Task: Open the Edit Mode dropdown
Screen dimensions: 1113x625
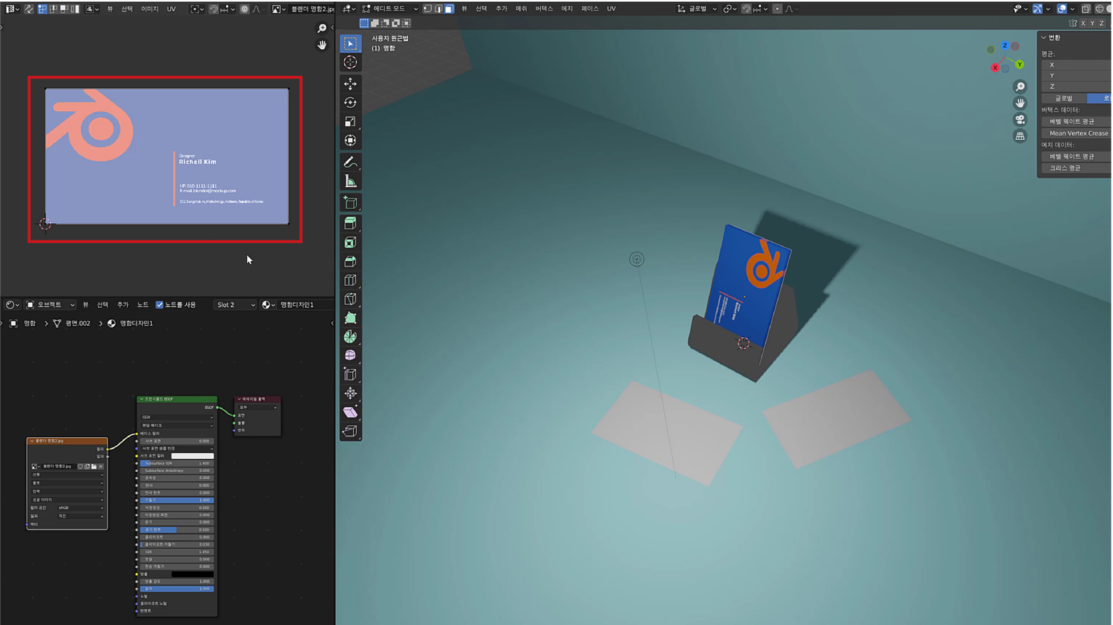Action: click(390, 9)
